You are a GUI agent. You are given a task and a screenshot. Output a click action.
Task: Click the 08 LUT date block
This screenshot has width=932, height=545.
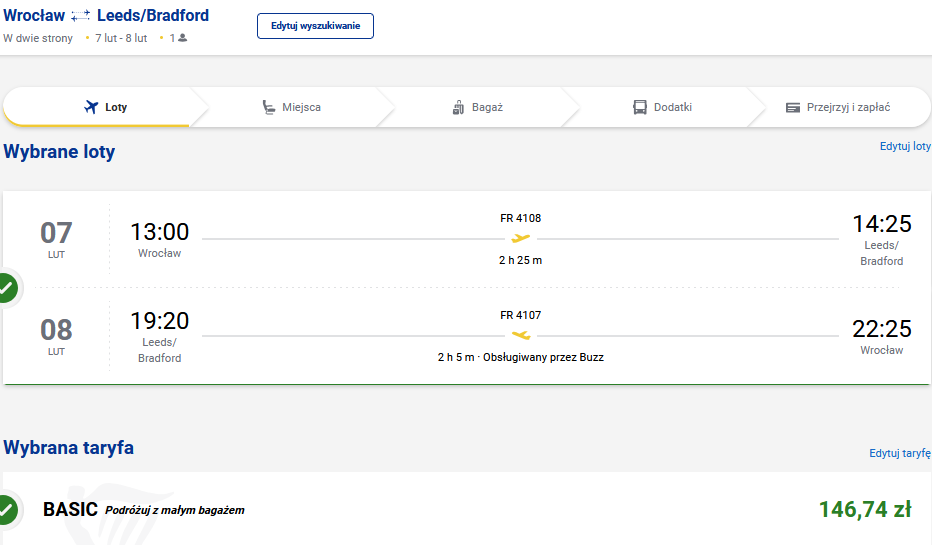click(56, 336)
